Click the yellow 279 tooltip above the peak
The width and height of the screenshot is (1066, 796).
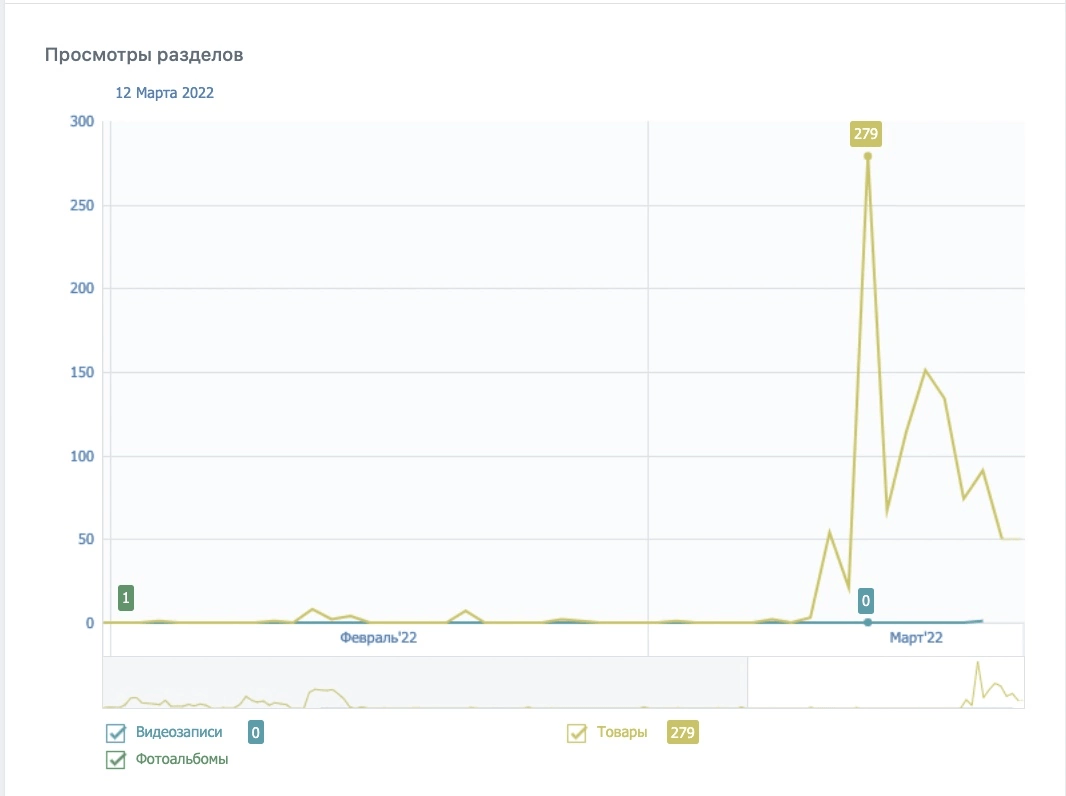tap(867, 134)
